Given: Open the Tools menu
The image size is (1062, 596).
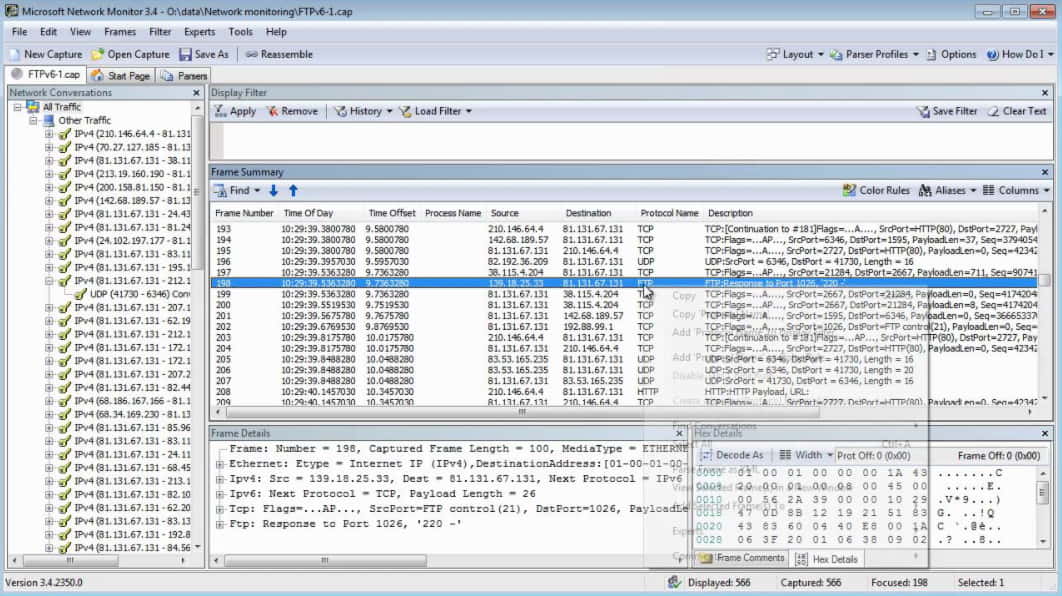Looking at the screenshot, I should 240,32.
